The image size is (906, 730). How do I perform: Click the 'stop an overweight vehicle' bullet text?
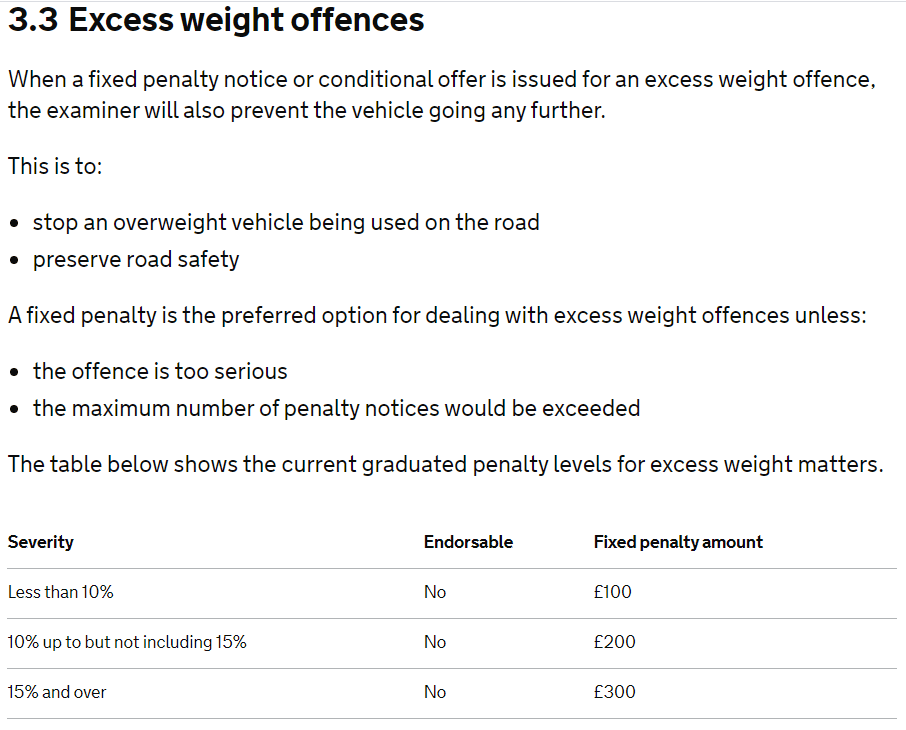pyautogui.click(x=286, y=223)
